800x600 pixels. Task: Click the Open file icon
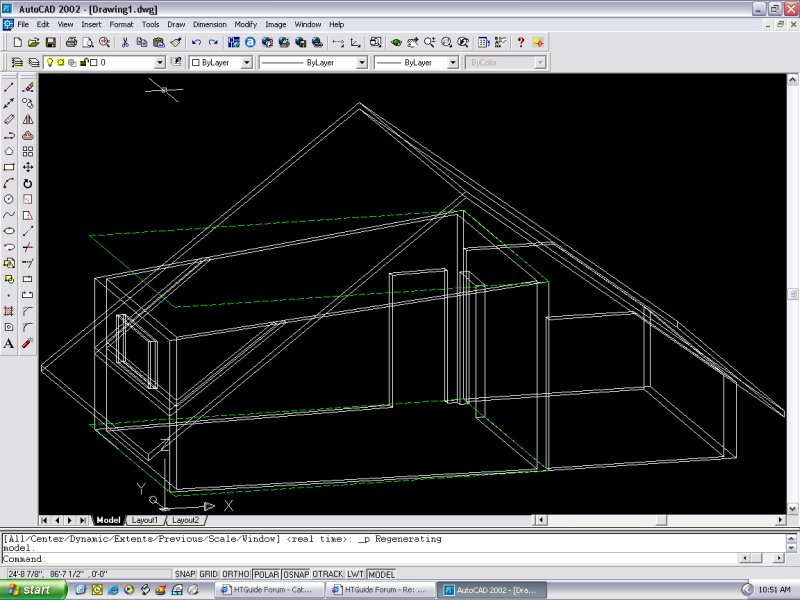coord(34,42)
